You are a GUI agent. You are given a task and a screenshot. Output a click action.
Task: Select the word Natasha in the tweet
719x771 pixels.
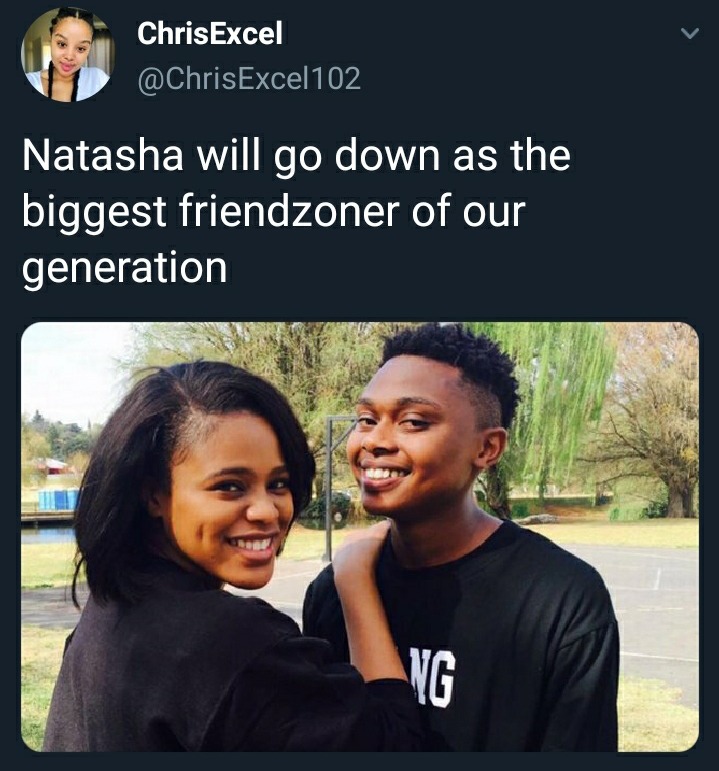(x=102, y=155)
